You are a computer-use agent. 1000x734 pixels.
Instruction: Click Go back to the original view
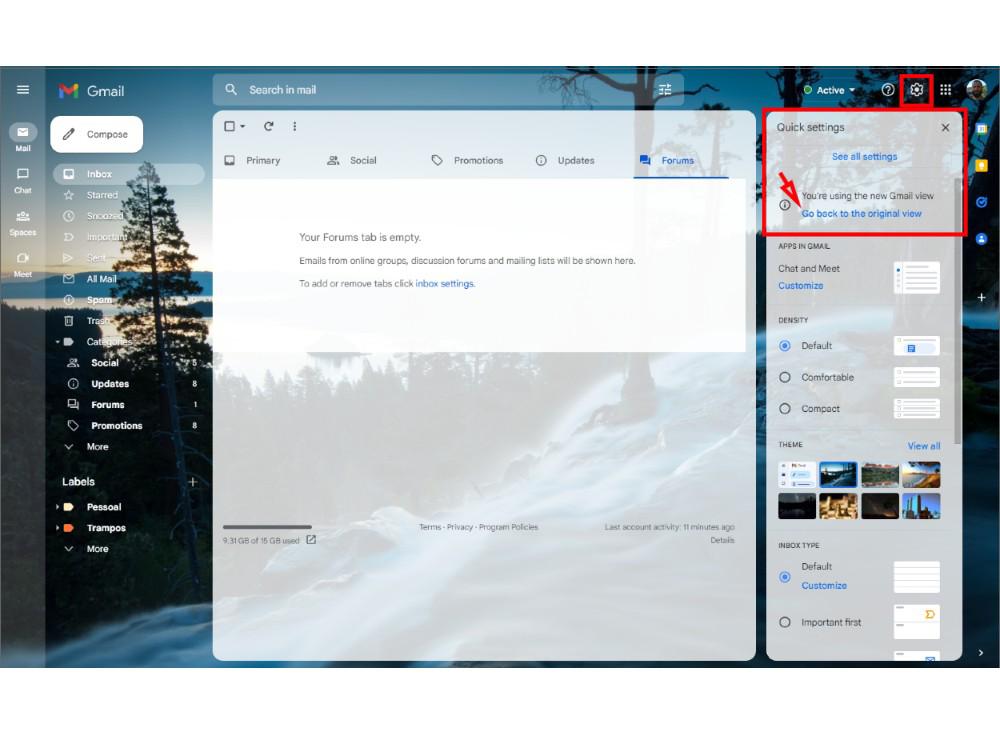861,214
